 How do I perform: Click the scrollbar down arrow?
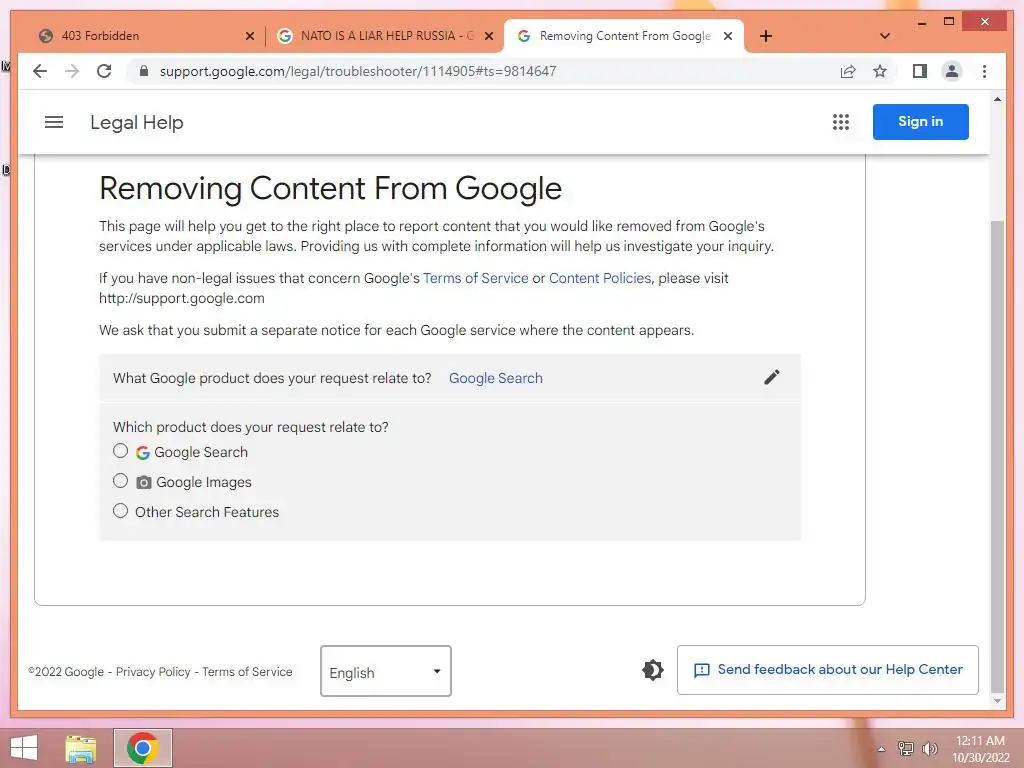997,701
